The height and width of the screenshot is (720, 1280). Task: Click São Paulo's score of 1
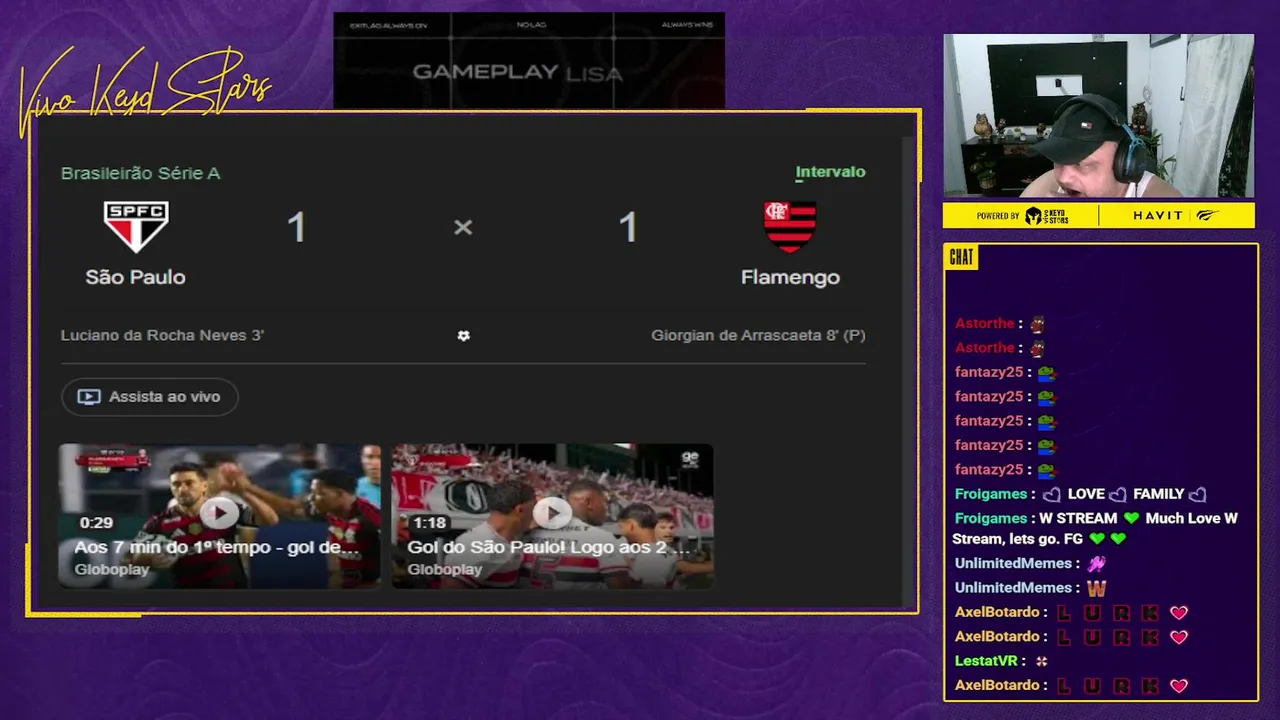(x=296, y=228)
